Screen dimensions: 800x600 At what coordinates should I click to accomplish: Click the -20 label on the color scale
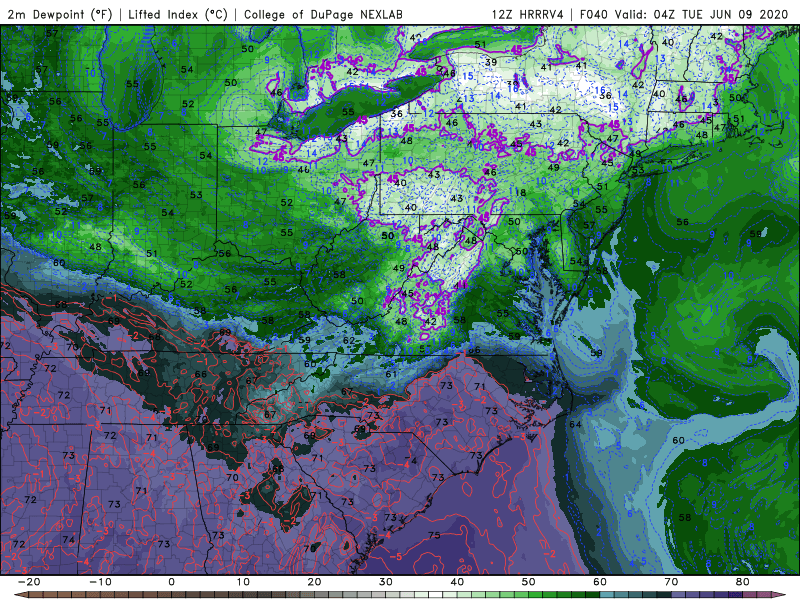pyautogui.click(x=29, y=582)
